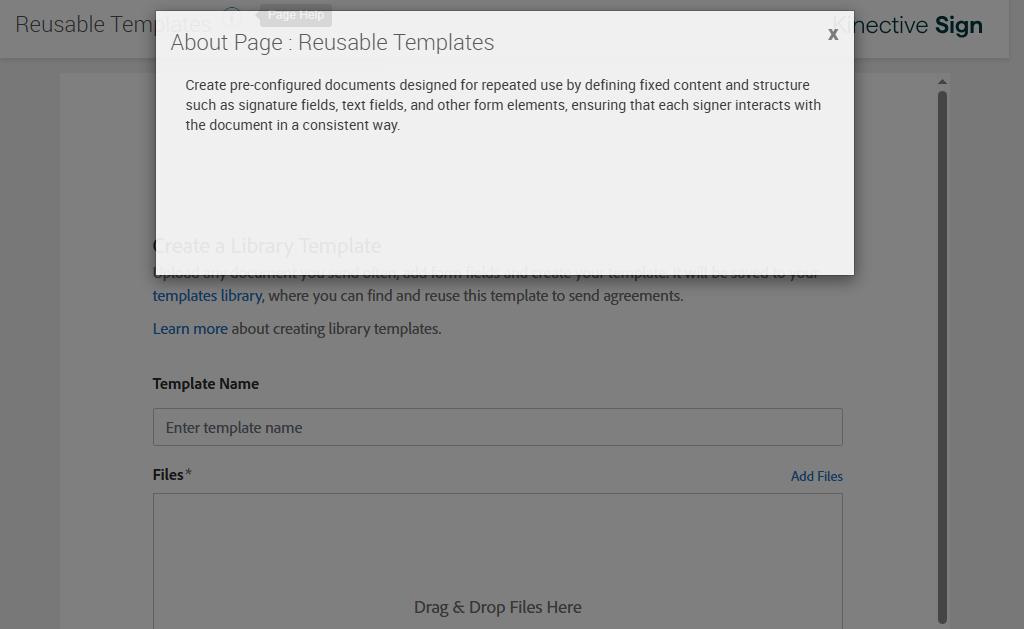Click the About Page dialog title

(x=332, y=43)
